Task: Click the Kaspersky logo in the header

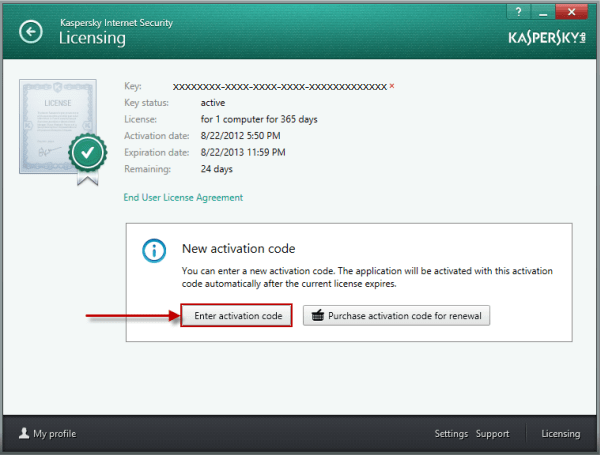Action: (547, 38)
